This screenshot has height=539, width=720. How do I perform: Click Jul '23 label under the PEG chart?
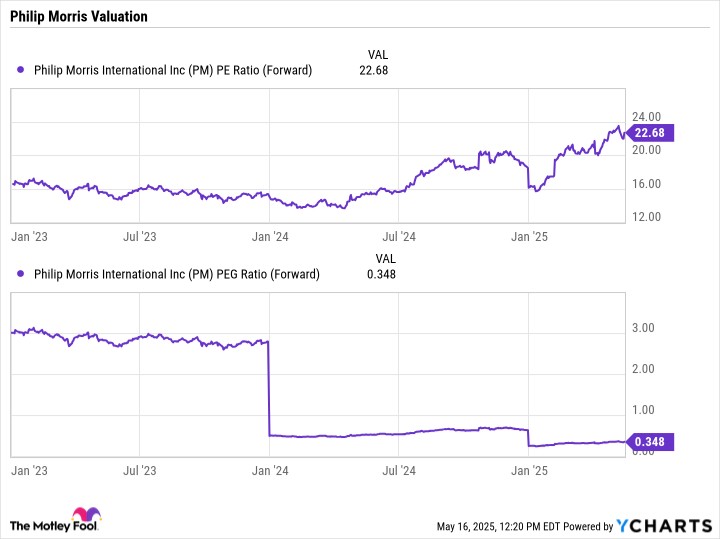tap(140, 471)
